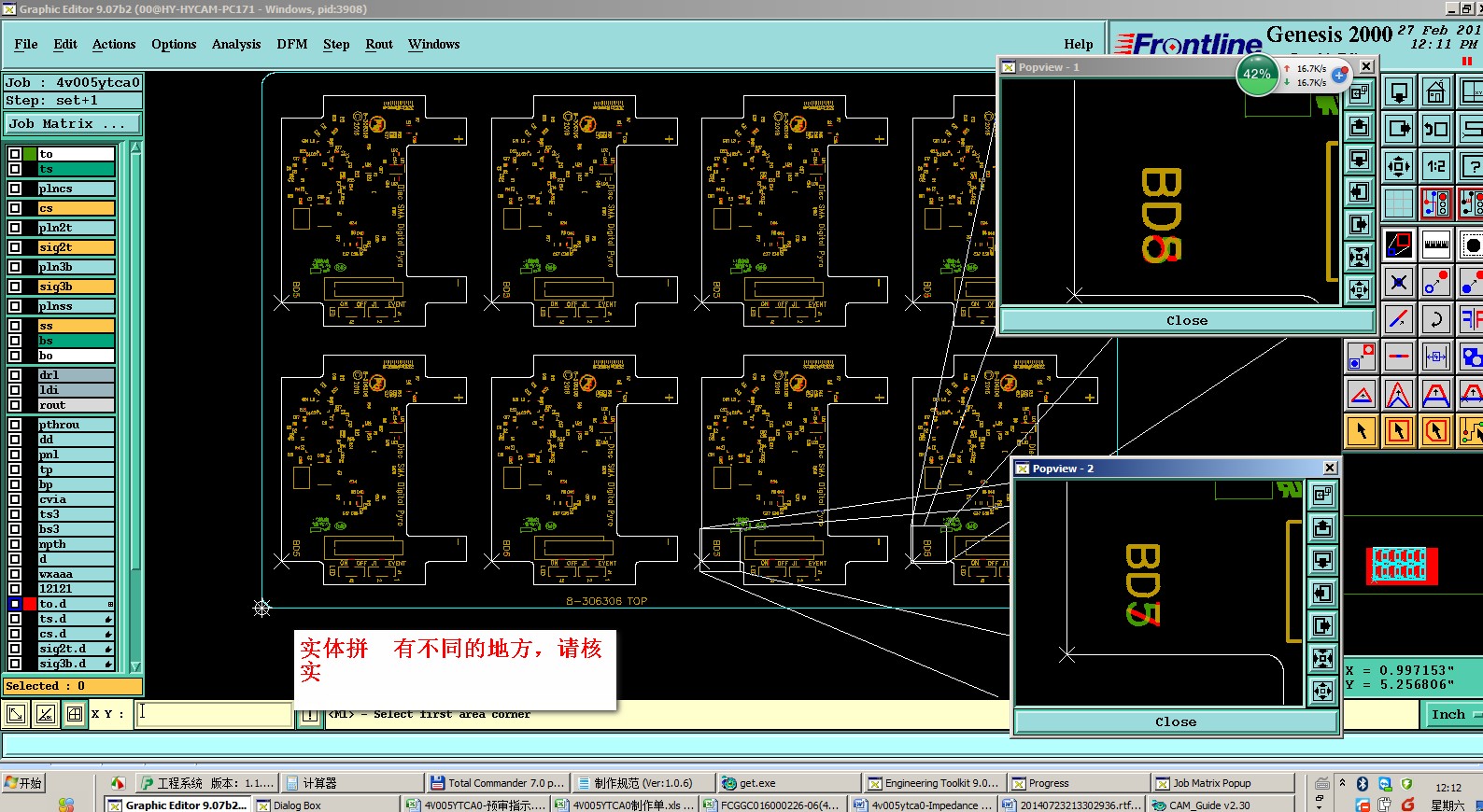Click the grid display icon in the right toolbar
The height and width of the screenshot is (812, 1483).
(x=1399, y=203)
